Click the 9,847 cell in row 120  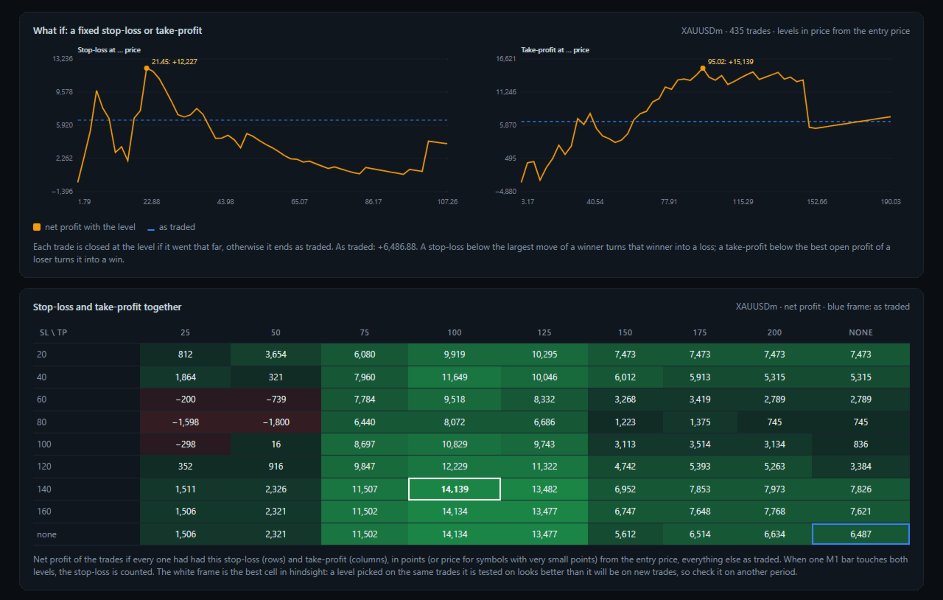[x=364, y=467]
